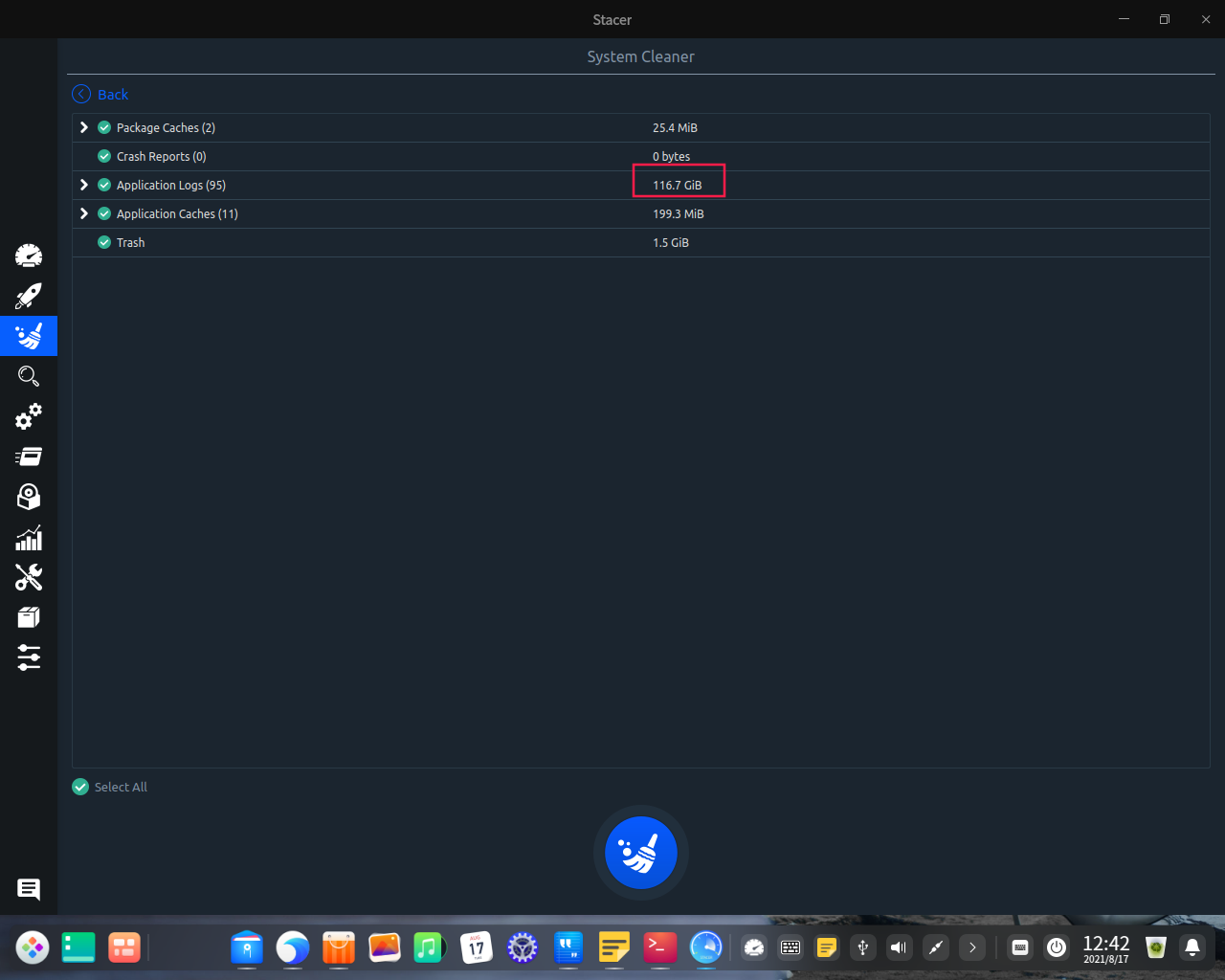Open the notification bell in the dock
The height and width of the screenshot is (980, 1225).
point(1192,947)
